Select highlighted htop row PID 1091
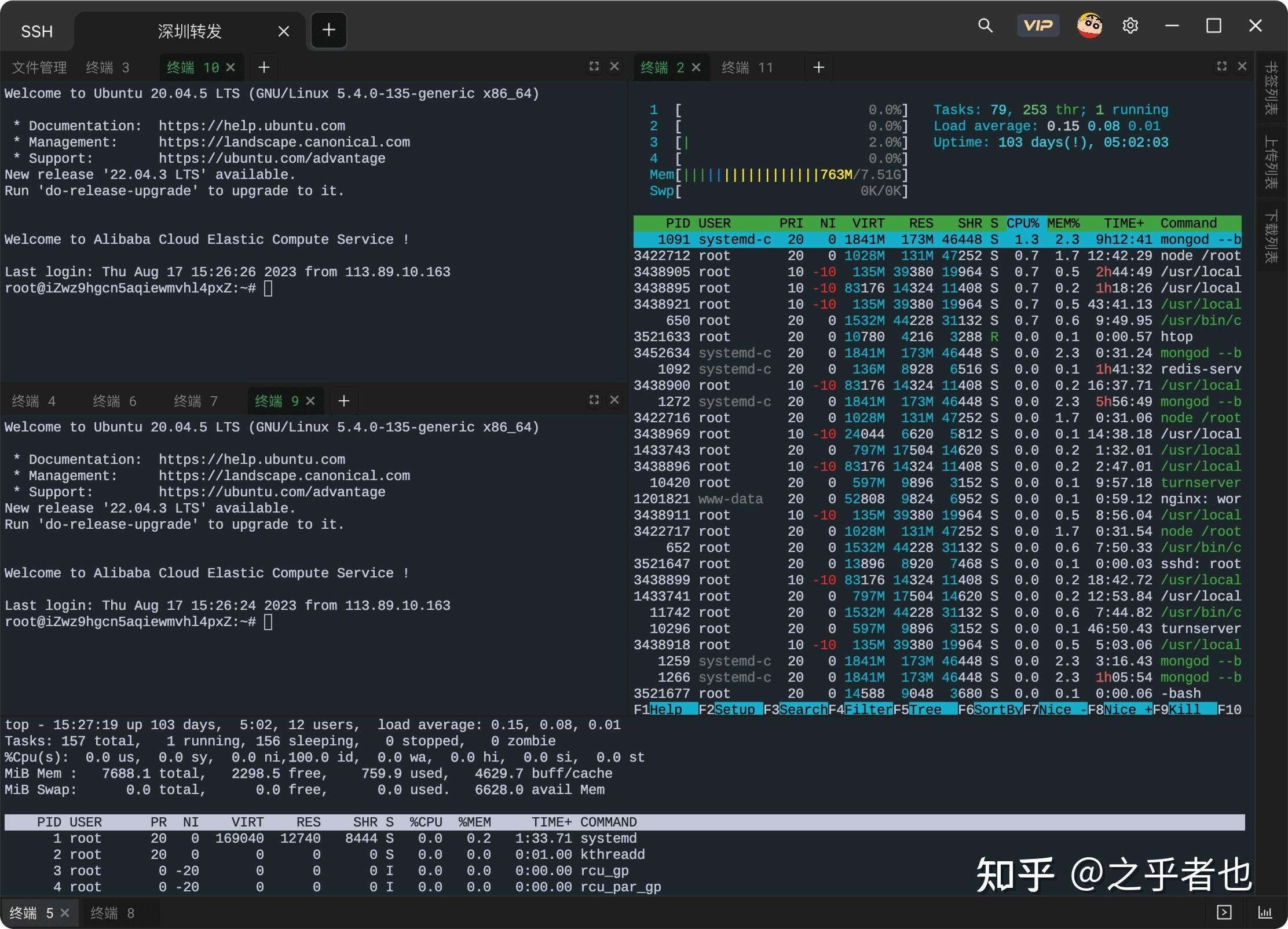 click(x=937, y=239)
